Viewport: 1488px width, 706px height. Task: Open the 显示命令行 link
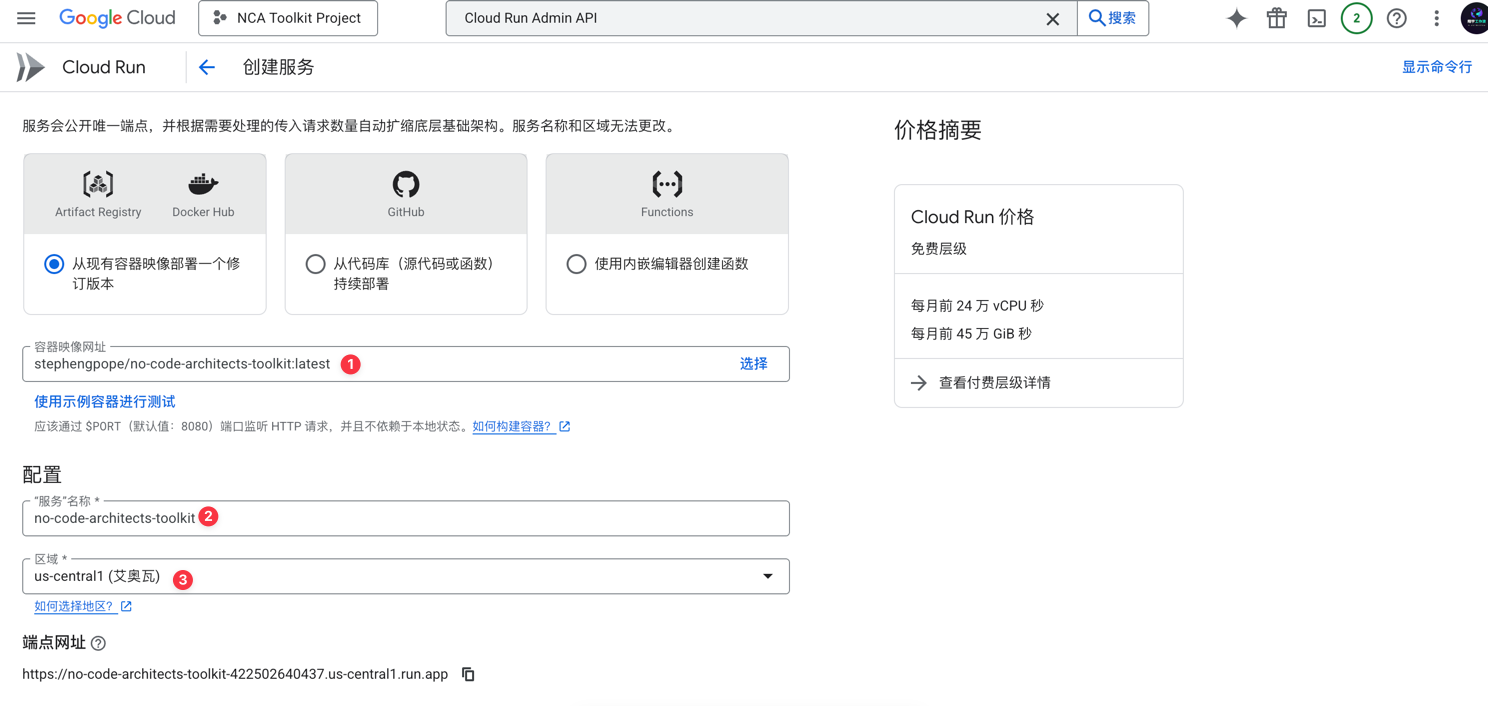(x=1437, y=65)
